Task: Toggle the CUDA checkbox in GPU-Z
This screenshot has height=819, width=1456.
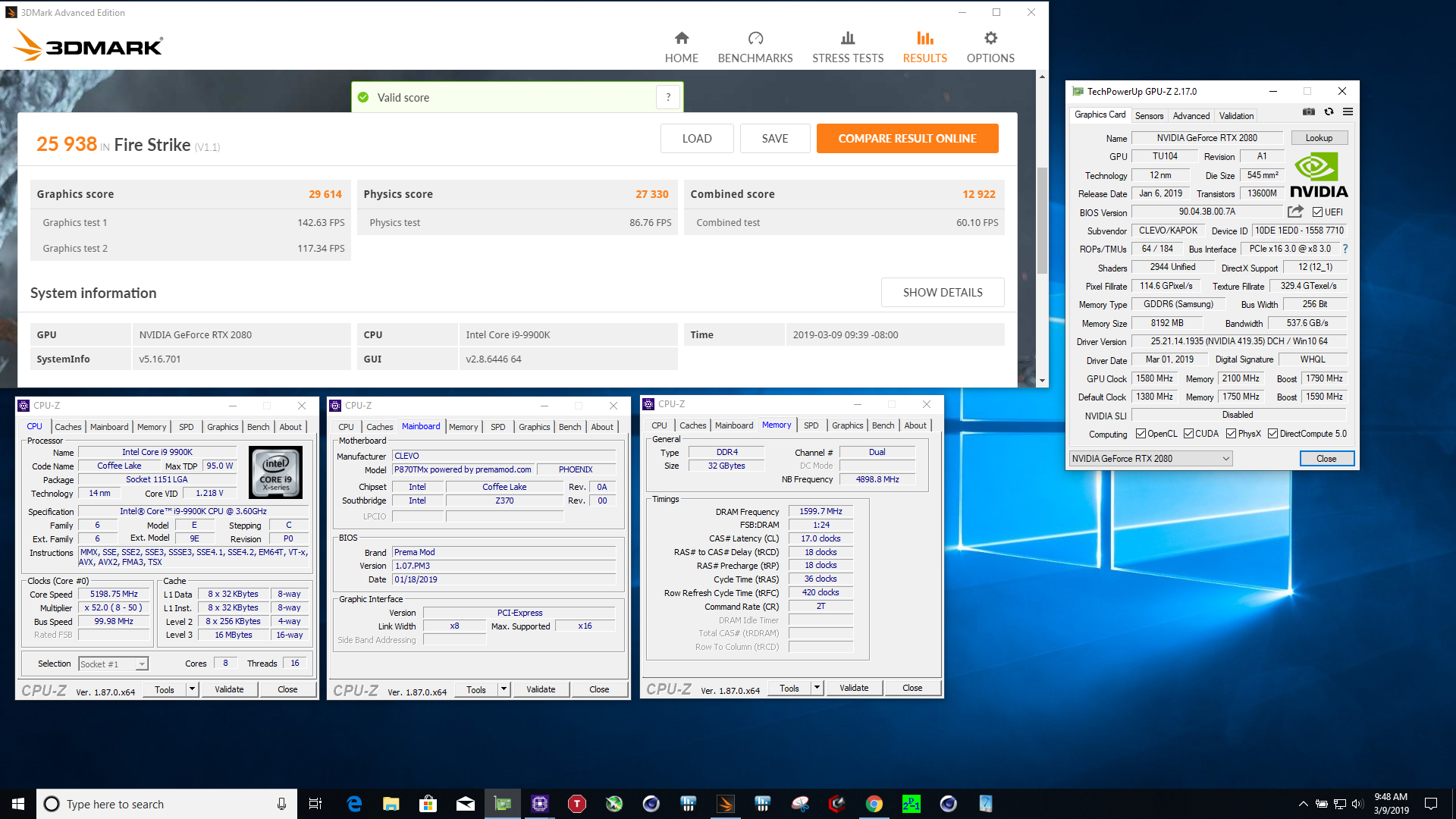Action: [x=1188, y=434]
